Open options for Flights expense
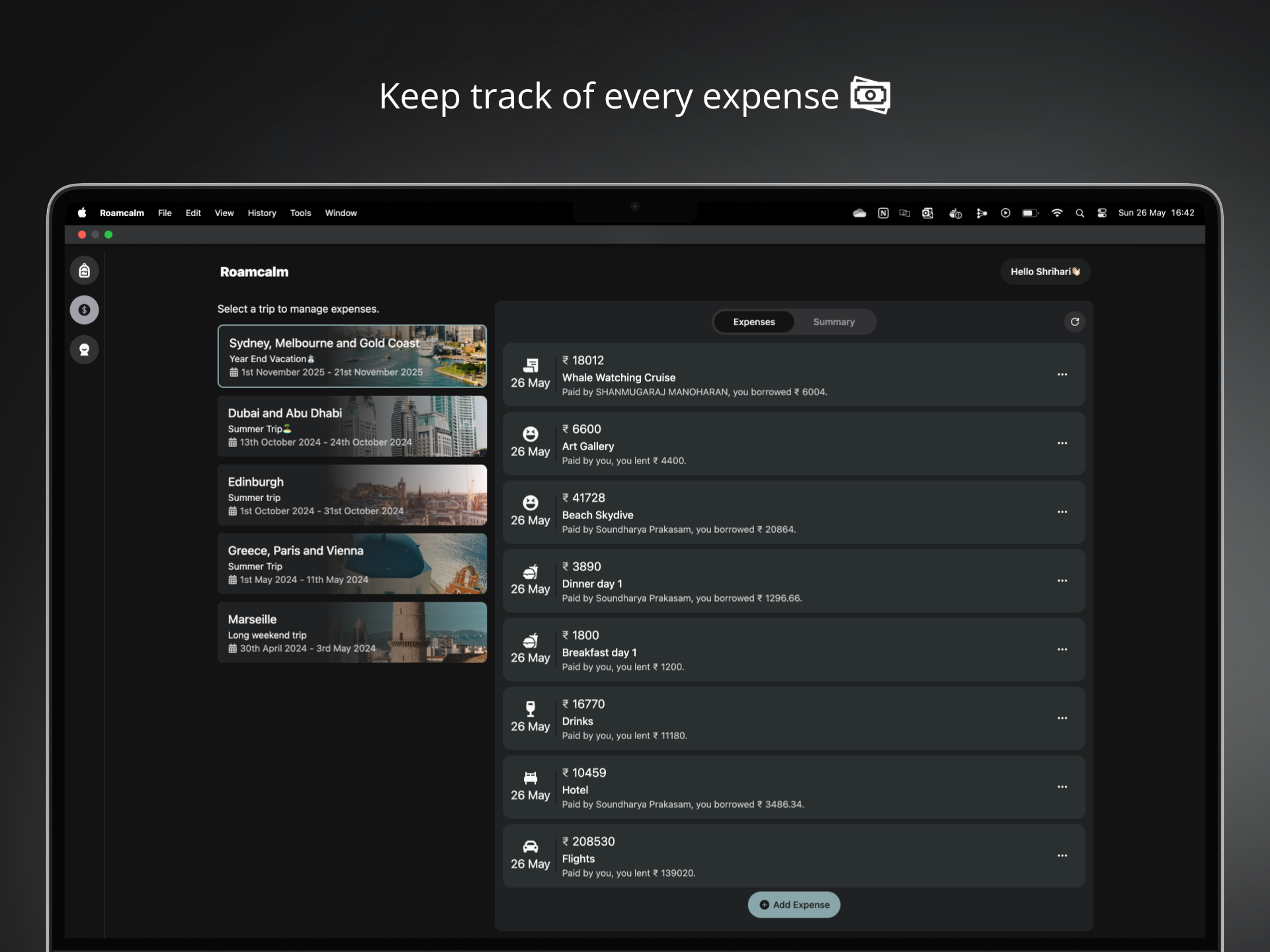Viewport: 1270px width, 952px height. pyautogui.click(x=1062, y=855)
